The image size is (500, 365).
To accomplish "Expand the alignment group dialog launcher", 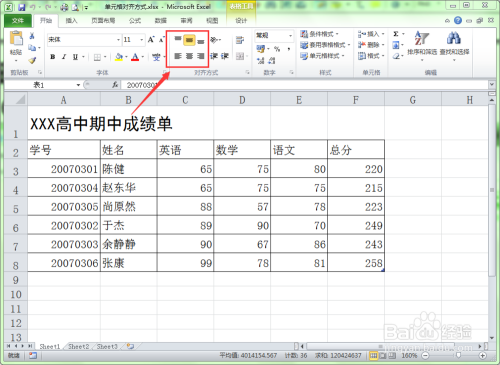I will 247,72.
